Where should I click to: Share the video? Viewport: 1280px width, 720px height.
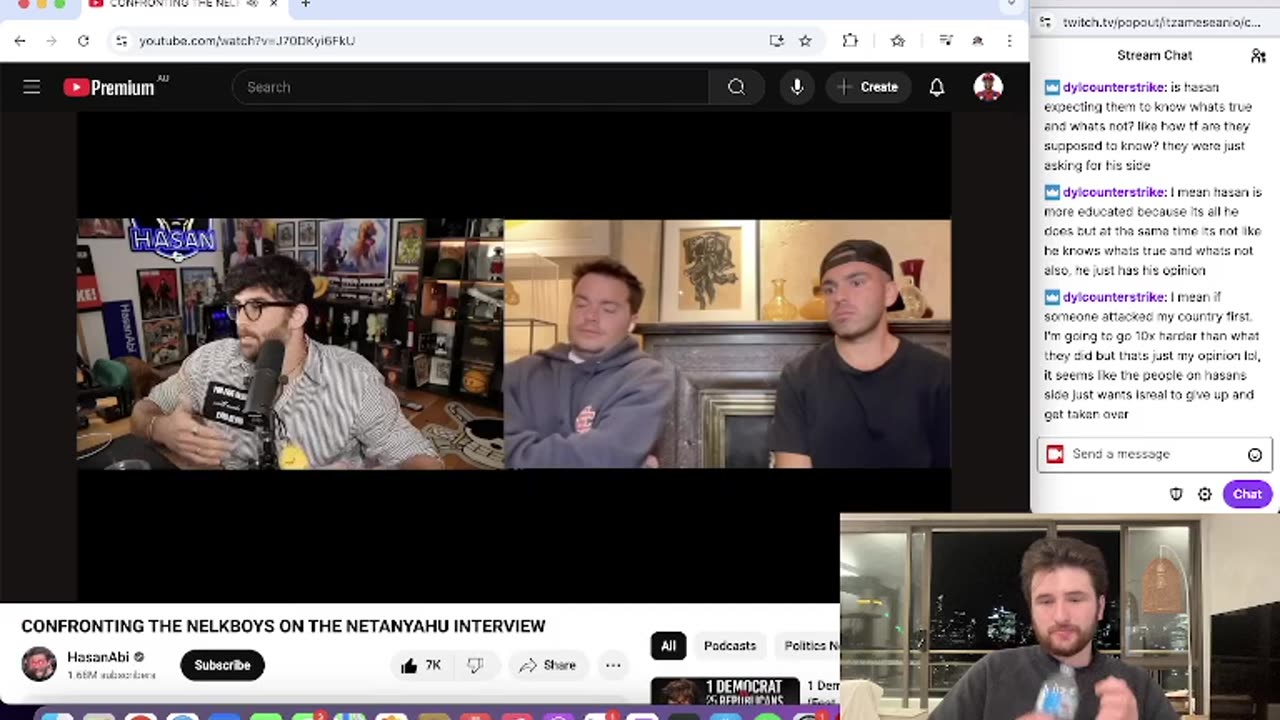(x=547, y=665)
